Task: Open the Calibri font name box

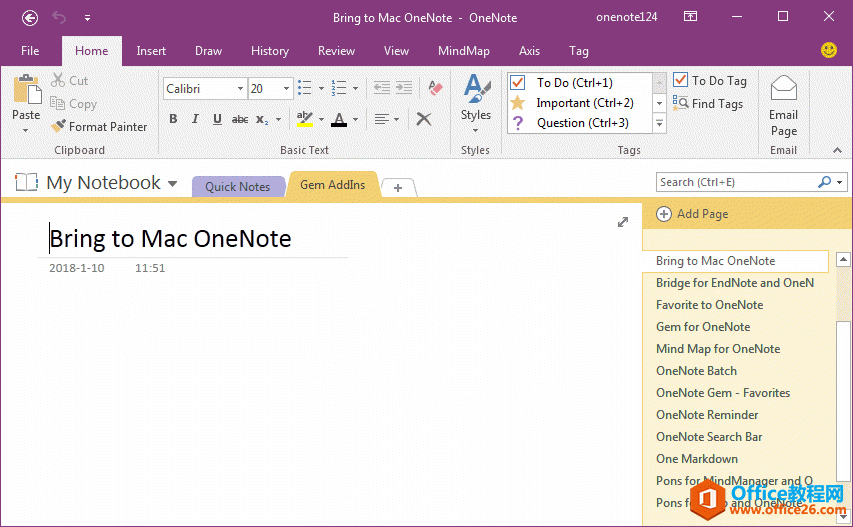Action: (205, 89)
